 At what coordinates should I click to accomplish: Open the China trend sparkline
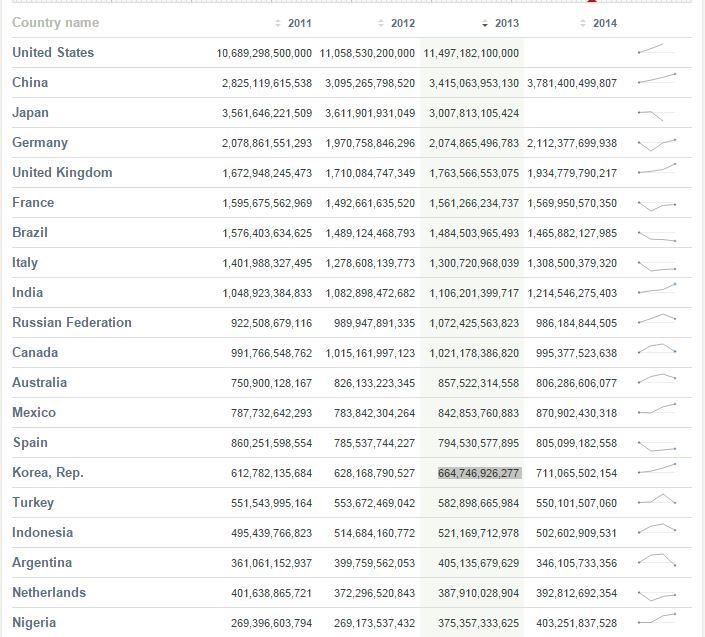[657, 79]
